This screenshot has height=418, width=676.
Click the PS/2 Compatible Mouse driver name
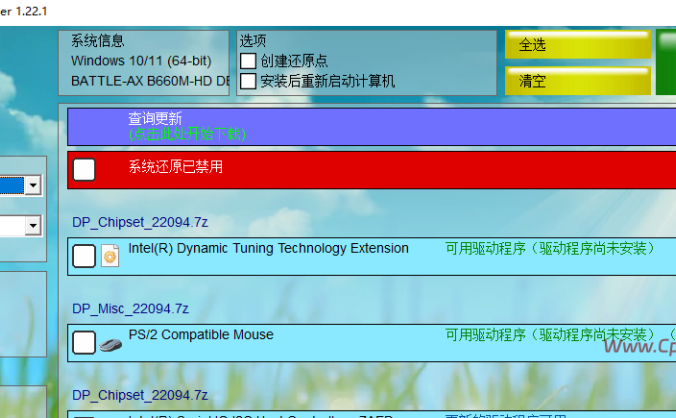201,335
